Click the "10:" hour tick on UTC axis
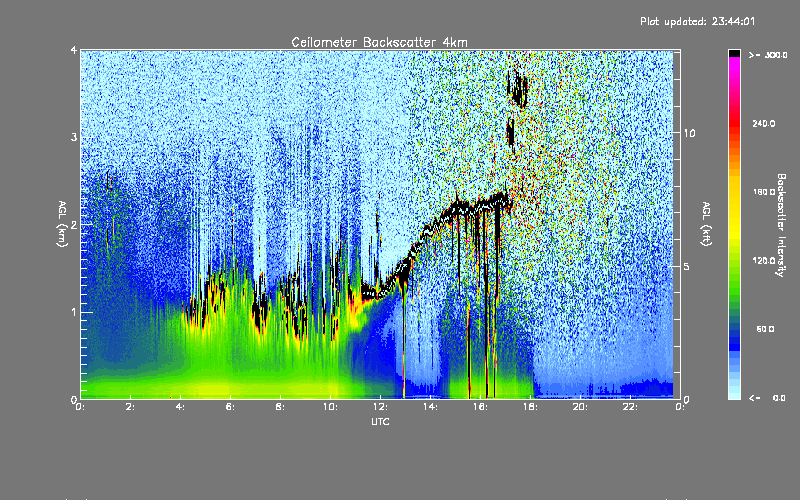The width and height of the screenshot is (800, 500). [x=331, y=407]
